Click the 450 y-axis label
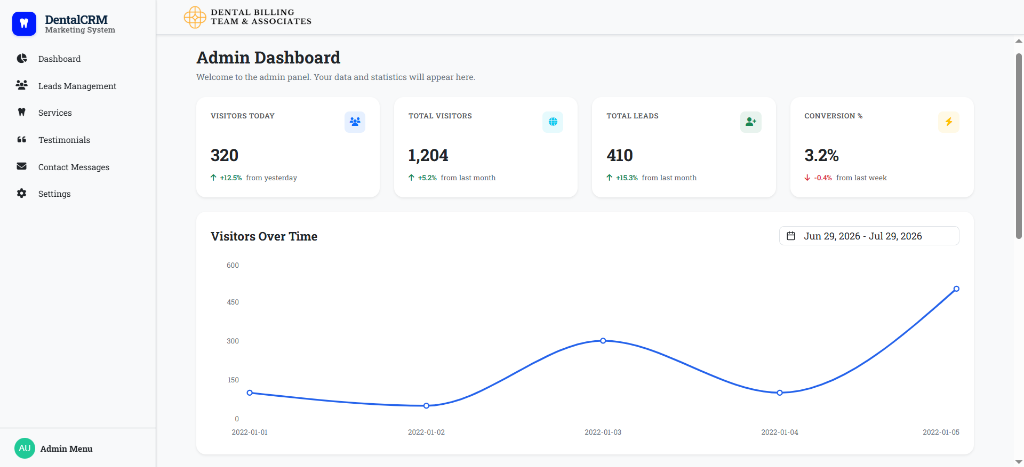 233,302
